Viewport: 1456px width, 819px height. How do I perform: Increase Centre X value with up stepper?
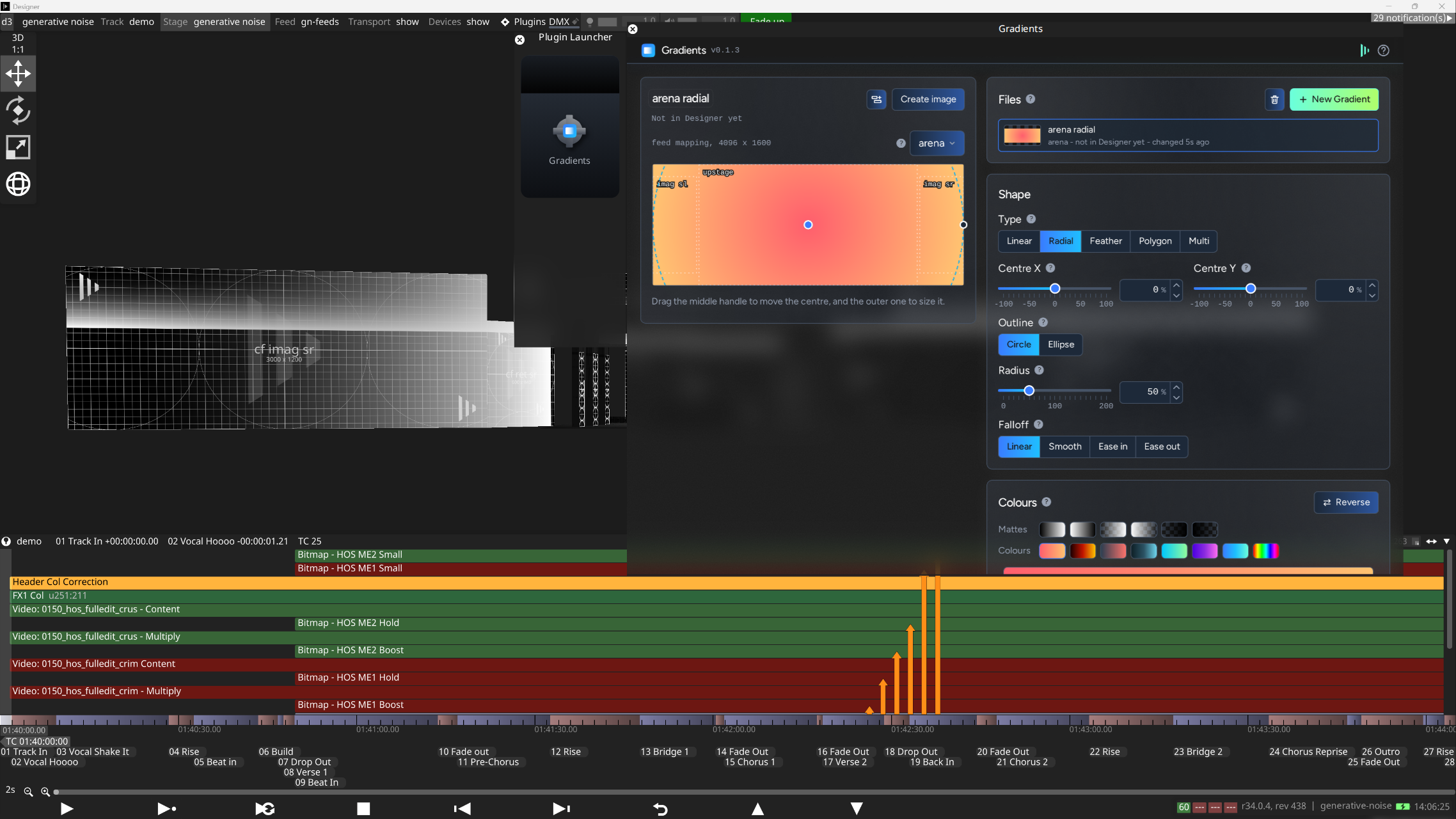[x=1176, y=285]
